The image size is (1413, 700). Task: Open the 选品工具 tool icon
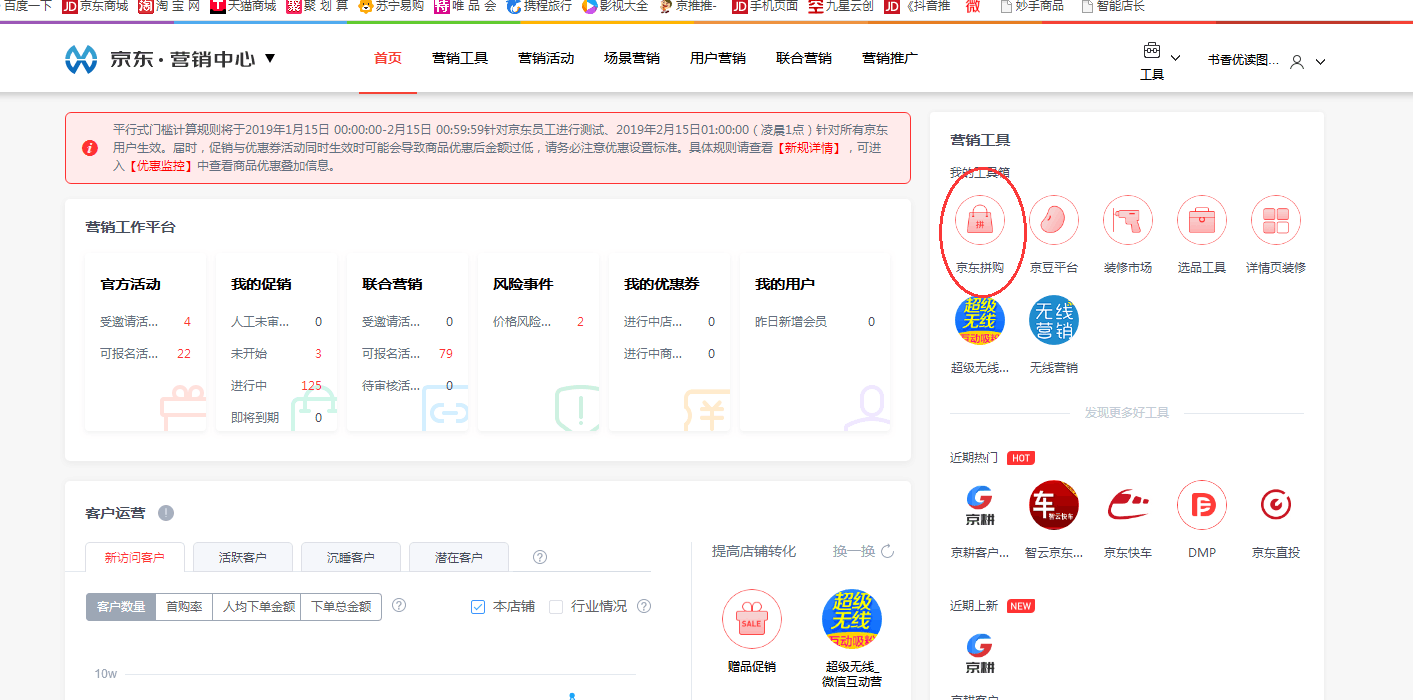1201,220
